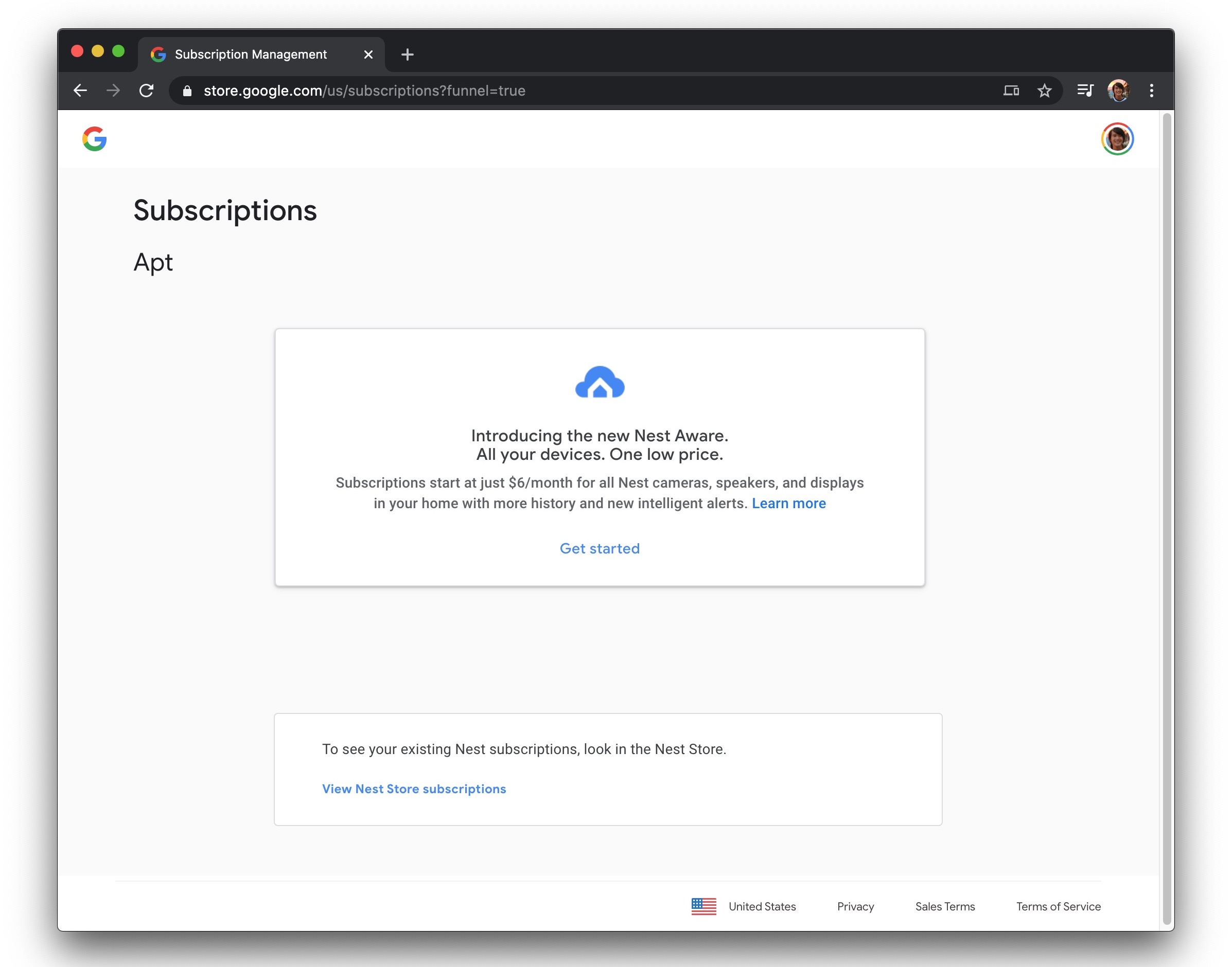Switch to the Subscription Management tab

coord(251,54)
